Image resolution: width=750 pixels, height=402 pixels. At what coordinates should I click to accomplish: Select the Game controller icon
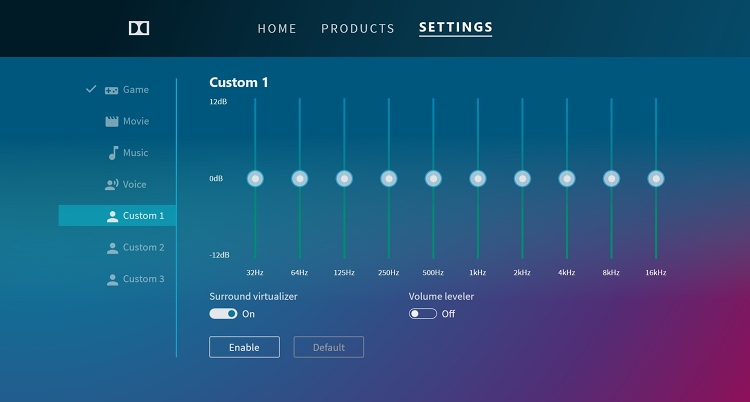(x=111, y=90)
